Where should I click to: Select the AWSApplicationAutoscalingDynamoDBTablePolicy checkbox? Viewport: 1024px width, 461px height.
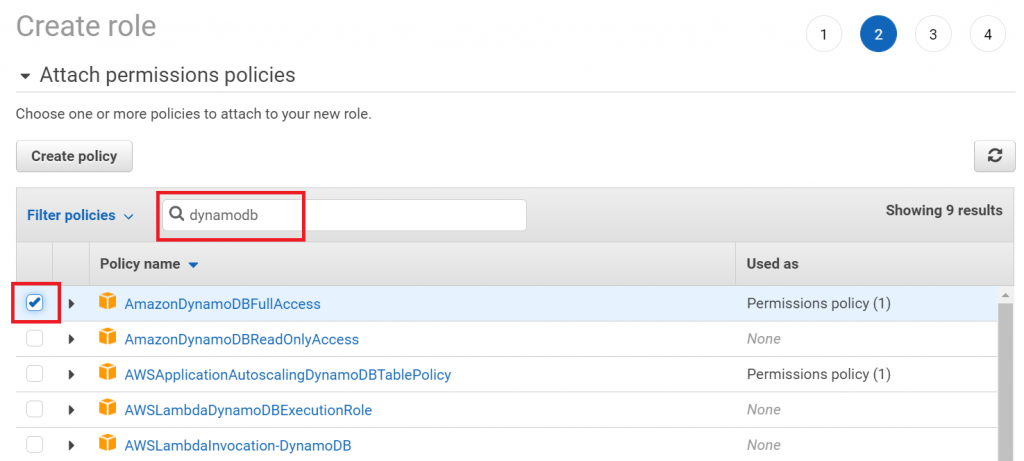pyautogui.click(x=35, y=374)
